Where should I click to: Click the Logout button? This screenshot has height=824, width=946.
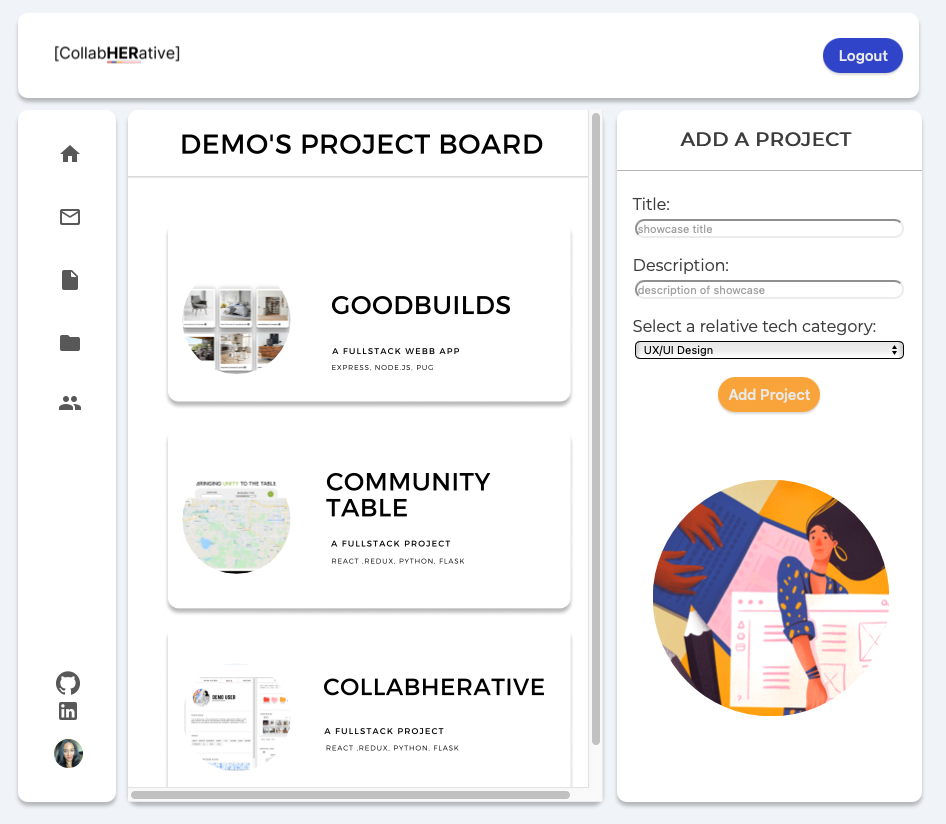(862, 55)
